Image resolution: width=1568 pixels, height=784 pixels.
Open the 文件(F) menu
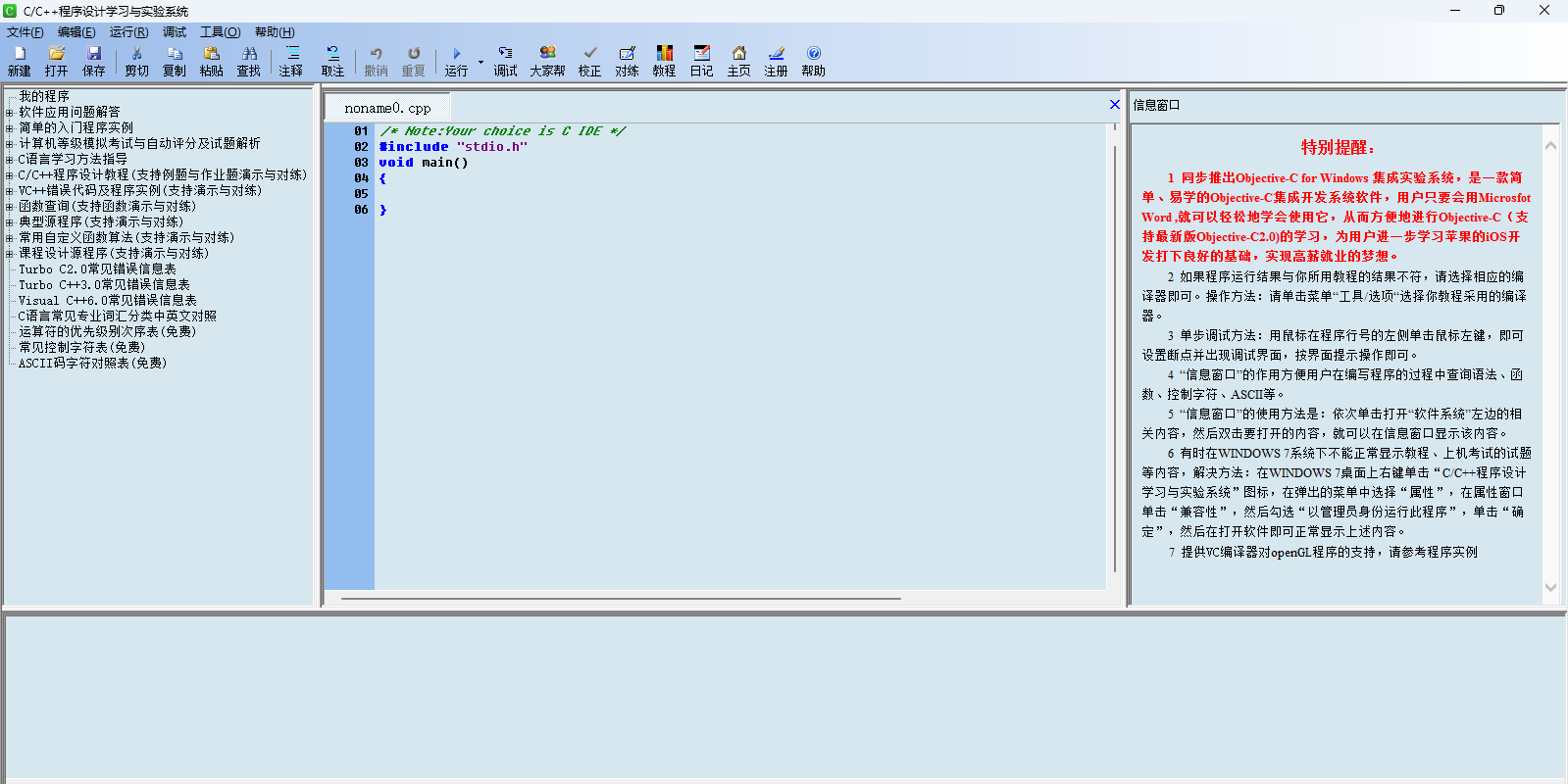point(25,32)
